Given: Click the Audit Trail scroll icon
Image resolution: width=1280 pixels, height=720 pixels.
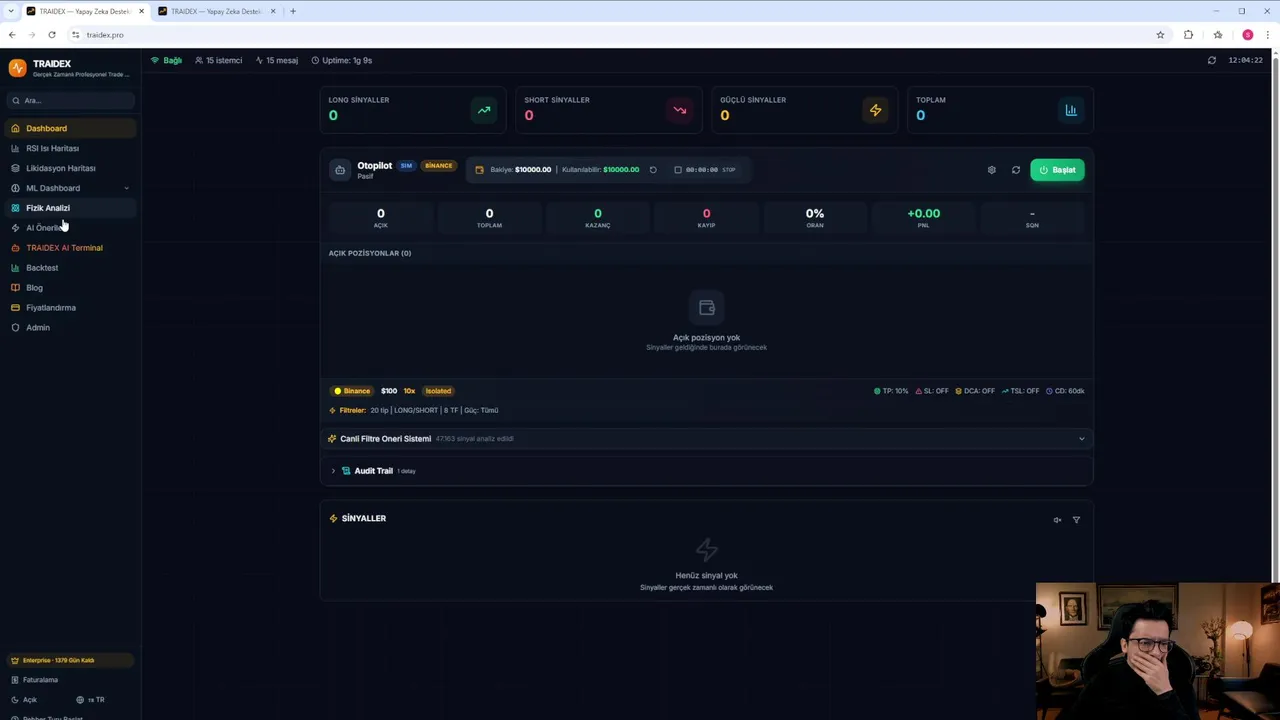Looking at the screenshot, I should coord(346,471).
